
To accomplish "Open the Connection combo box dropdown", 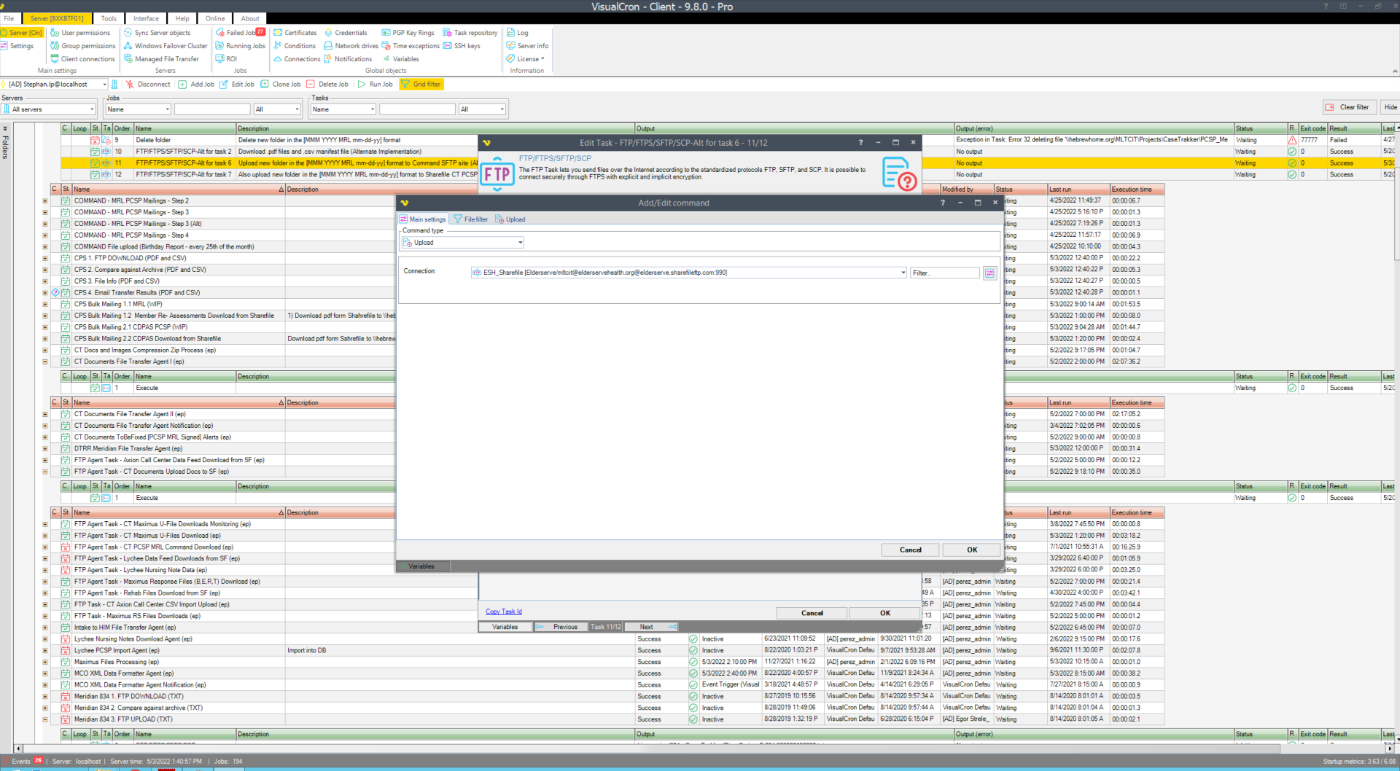I will click(x=902, y=272).
